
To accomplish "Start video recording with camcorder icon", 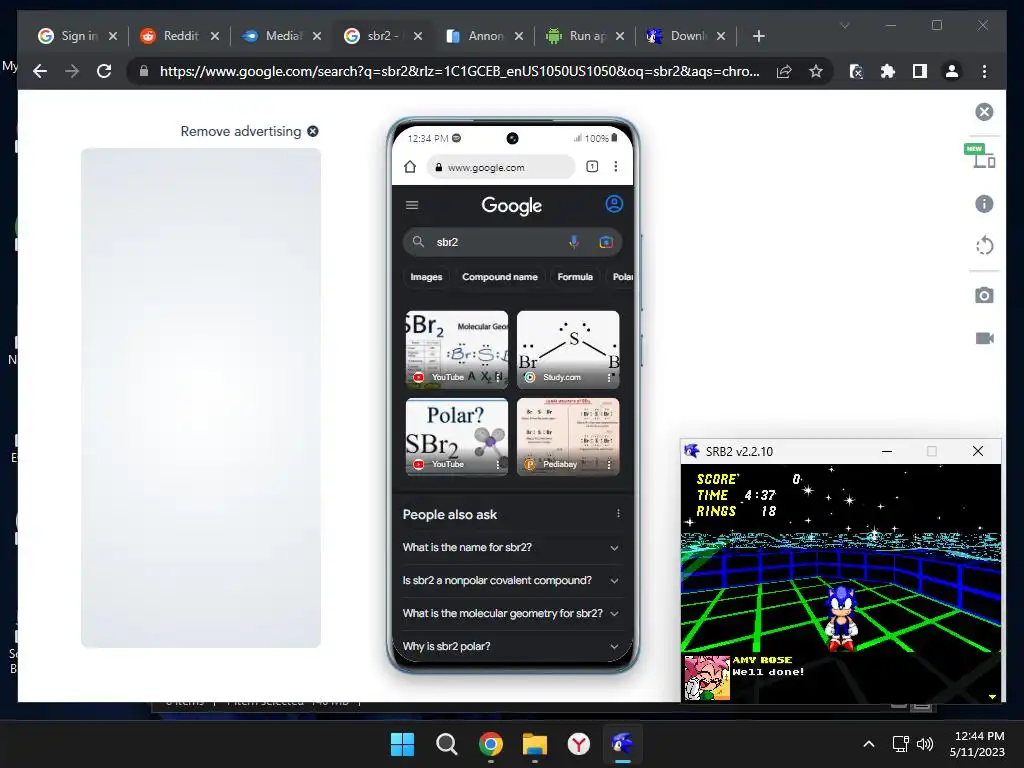I will (984, 338).
